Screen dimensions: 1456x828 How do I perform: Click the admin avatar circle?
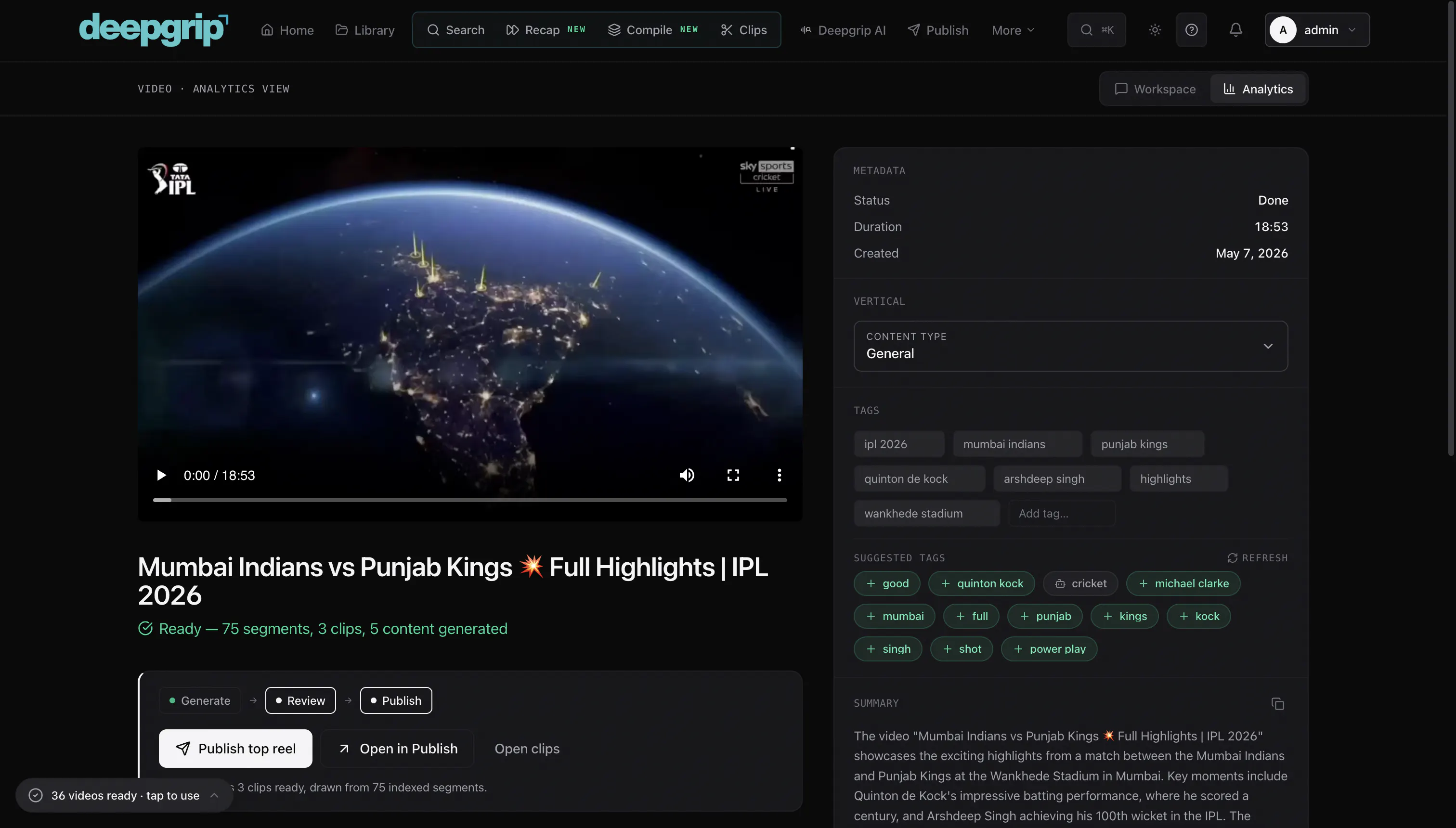pyautogui.click(x=1283, y=29)
